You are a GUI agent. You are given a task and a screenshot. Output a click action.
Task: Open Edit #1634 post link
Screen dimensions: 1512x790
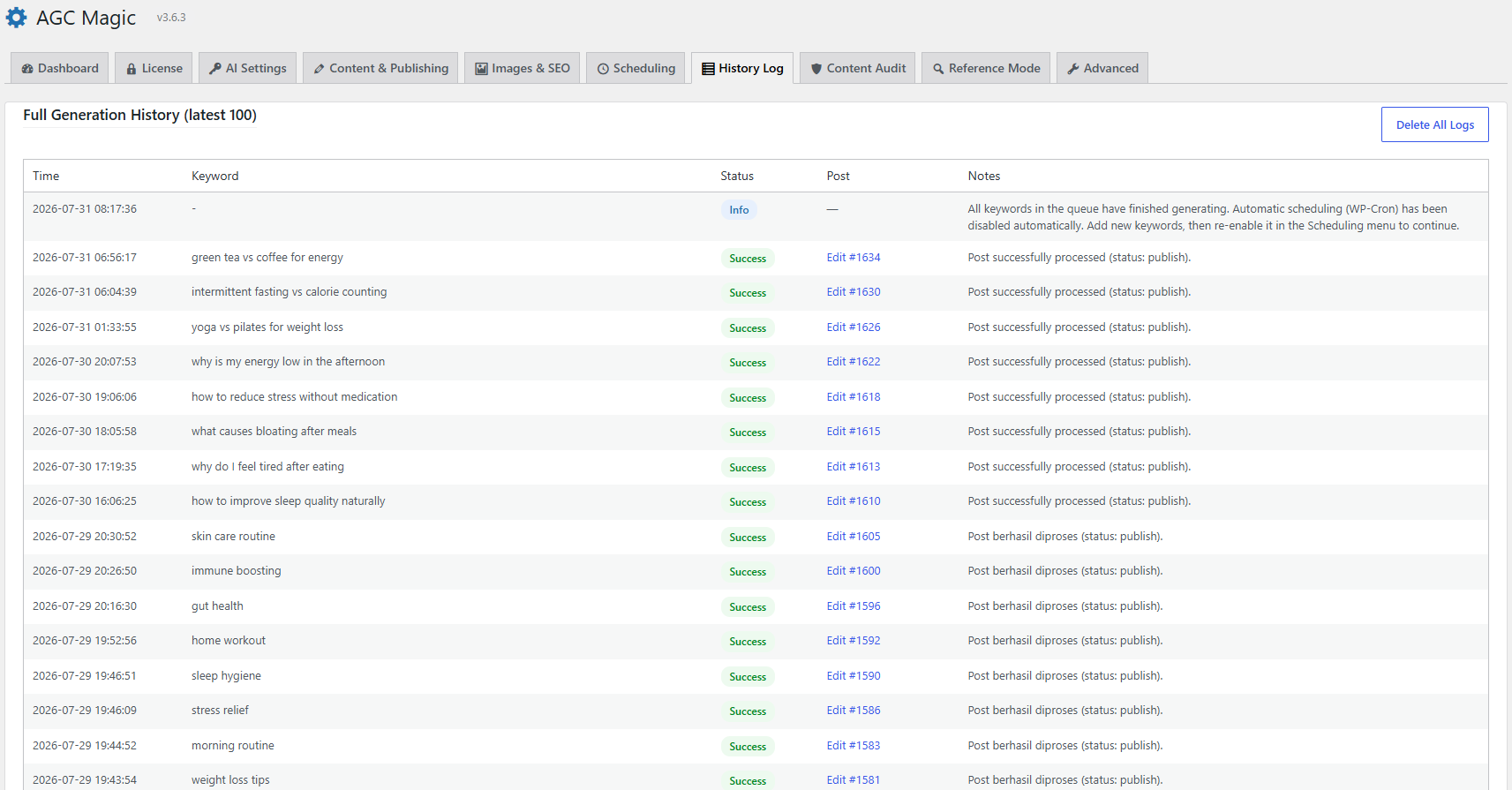[x=853, y=258]
